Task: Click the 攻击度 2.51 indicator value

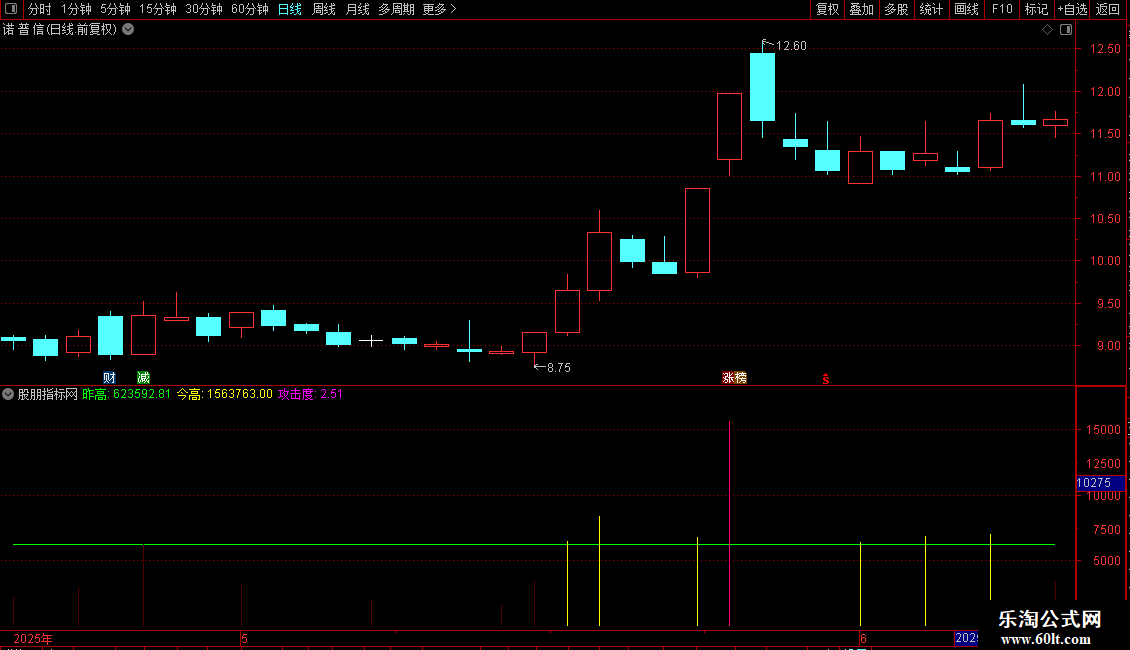Action: 310,394
